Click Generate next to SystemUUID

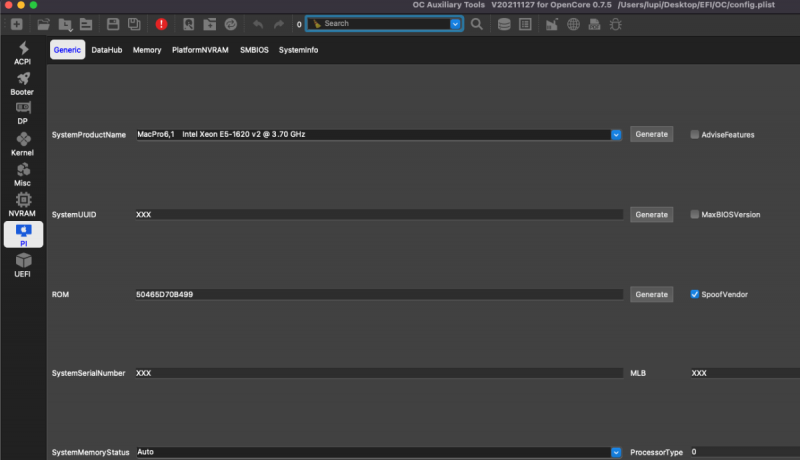point(652,215)
